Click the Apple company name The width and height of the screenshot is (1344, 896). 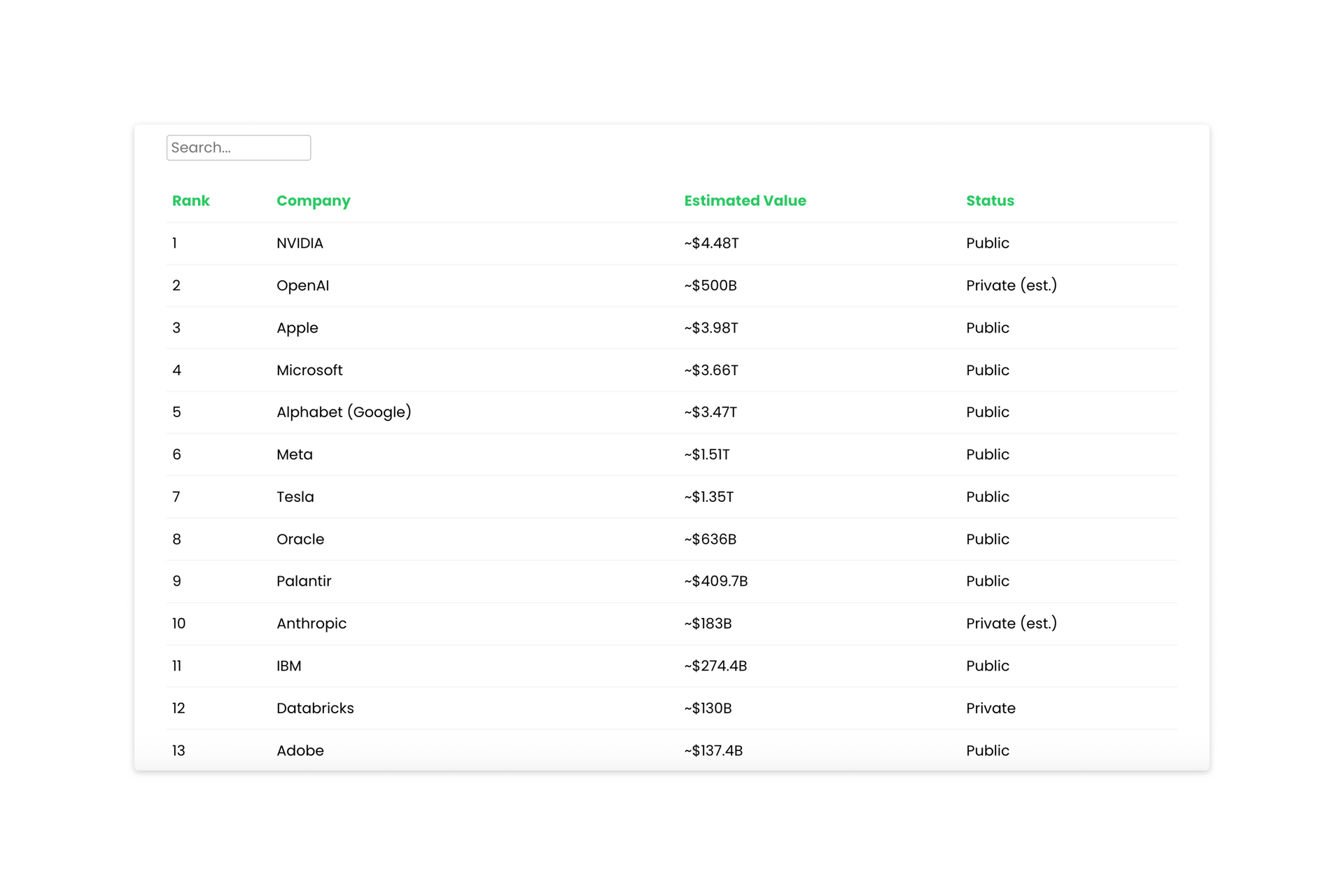297,328
